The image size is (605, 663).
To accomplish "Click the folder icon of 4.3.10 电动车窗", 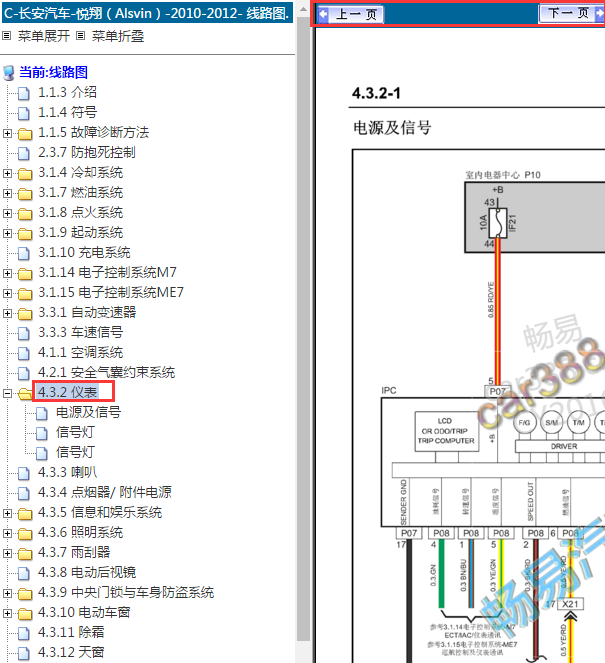I will 25,614.
